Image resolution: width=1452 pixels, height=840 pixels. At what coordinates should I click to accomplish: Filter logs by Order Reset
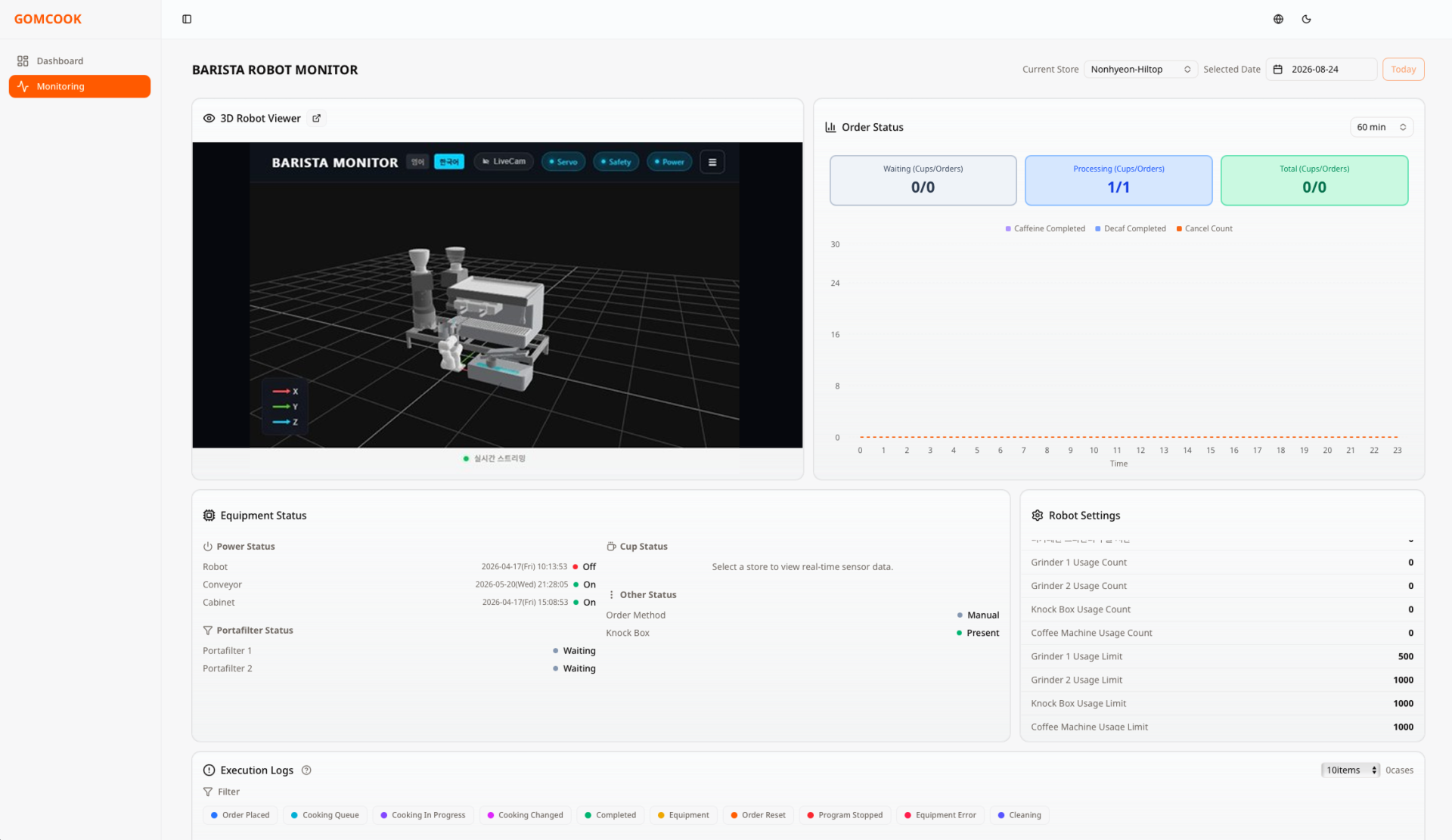[758, 815]
